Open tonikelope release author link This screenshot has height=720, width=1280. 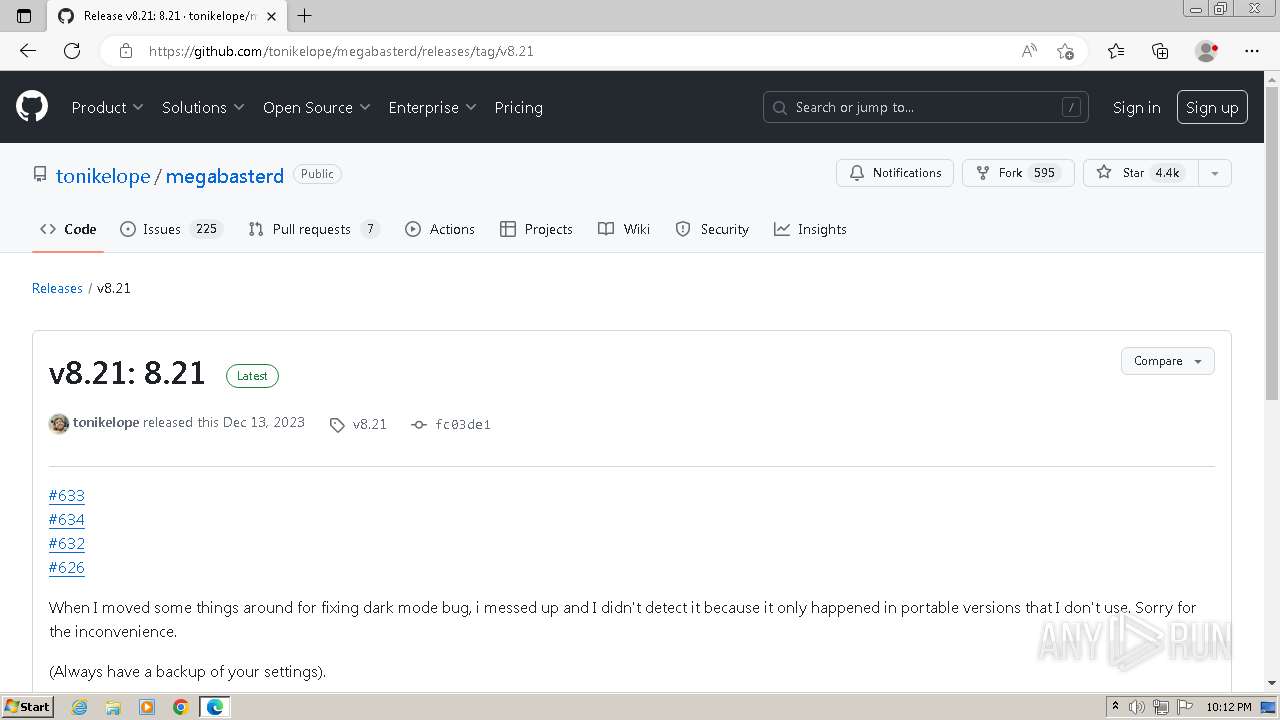pos(106,422)
